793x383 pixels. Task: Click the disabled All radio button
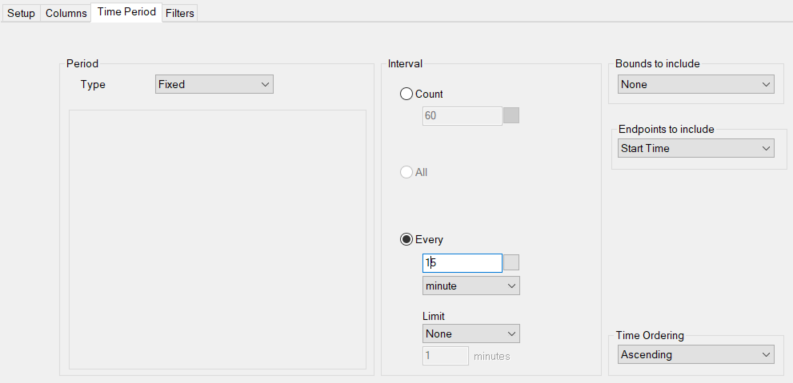pyautogui.click(x=406, y=173)
